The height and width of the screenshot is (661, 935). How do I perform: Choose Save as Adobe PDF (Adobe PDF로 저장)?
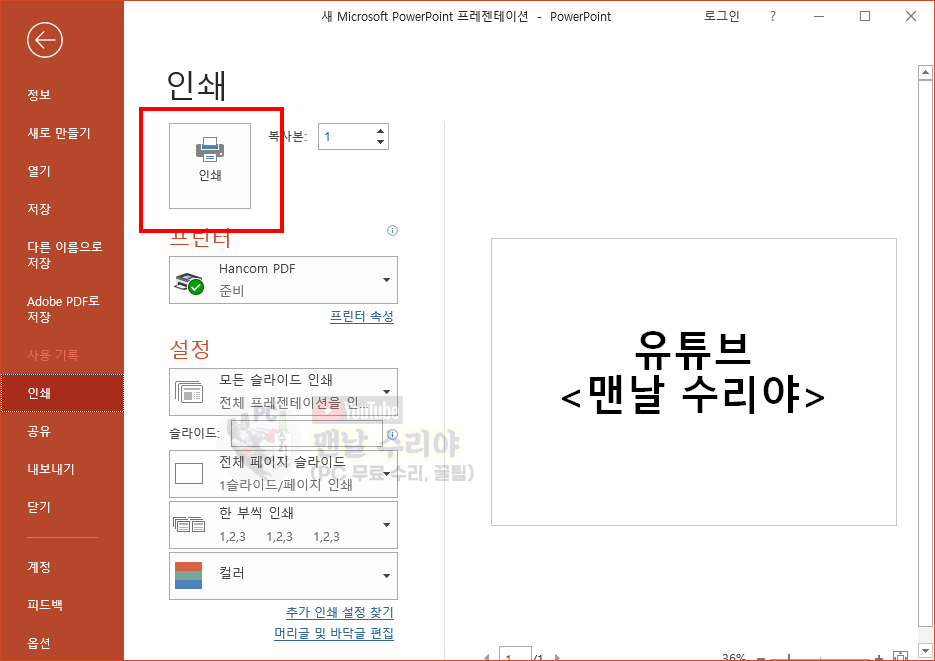click(x=62, y=309)
